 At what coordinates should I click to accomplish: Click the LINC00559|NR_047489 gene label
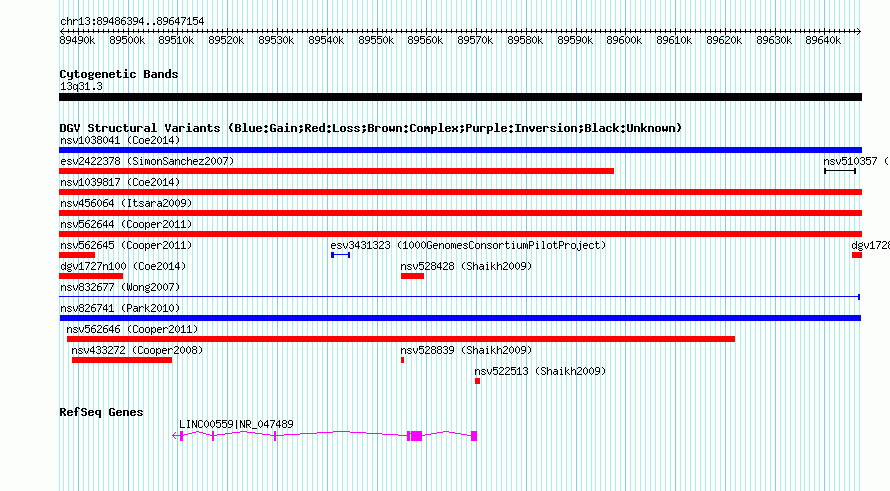pos(236,425)
